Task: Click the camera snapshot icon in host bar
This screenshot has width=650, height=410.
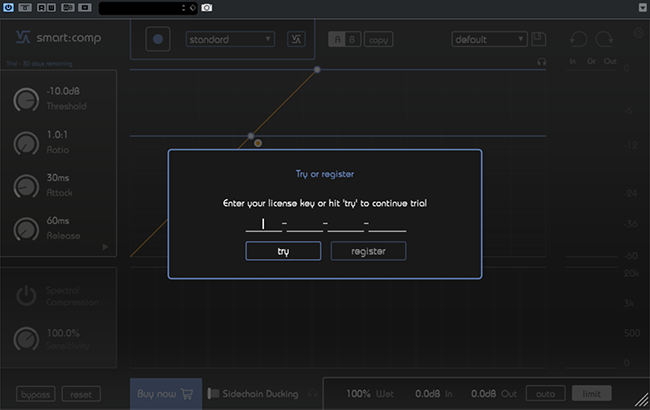Action: pos(206,7)
